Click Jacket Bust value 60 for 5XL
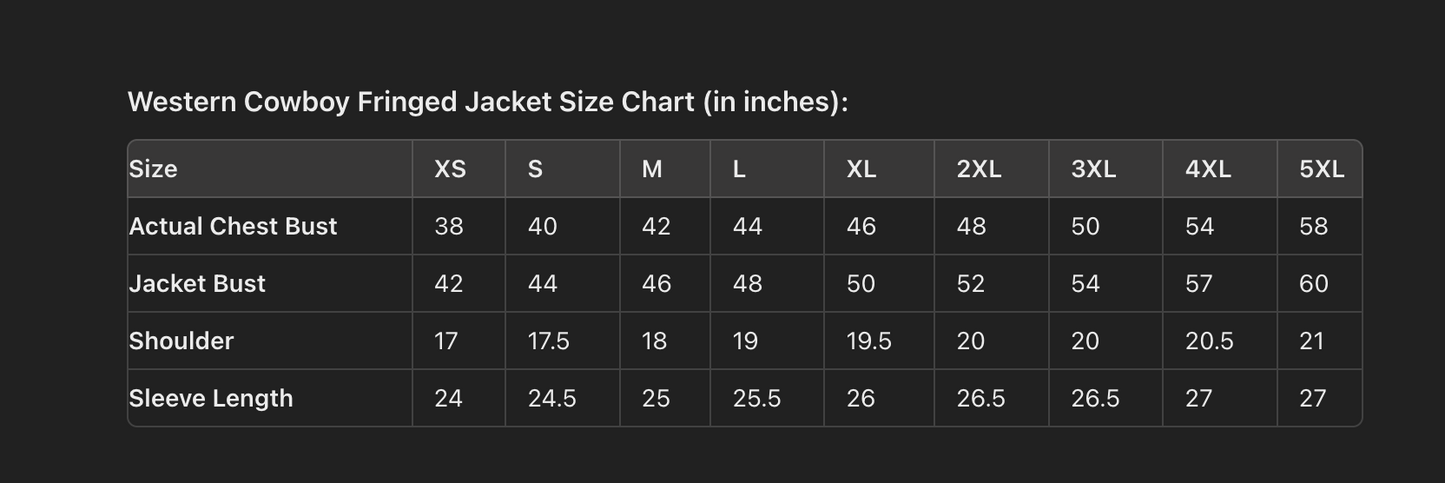 1314,284
